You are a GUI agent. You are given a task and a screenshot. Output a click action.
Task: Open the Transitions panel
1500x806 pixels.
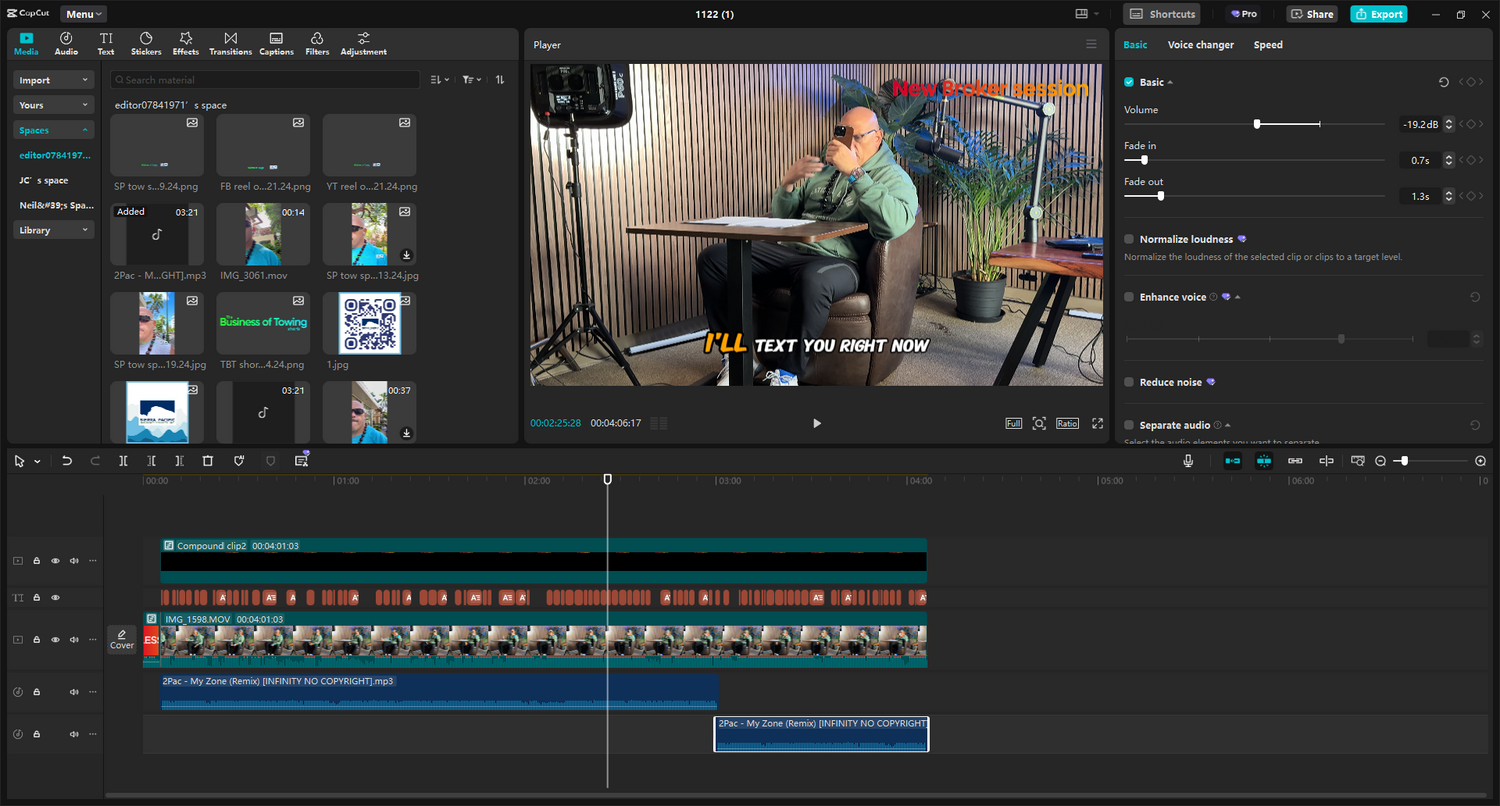pyautogui.click(x=231, y=44)
